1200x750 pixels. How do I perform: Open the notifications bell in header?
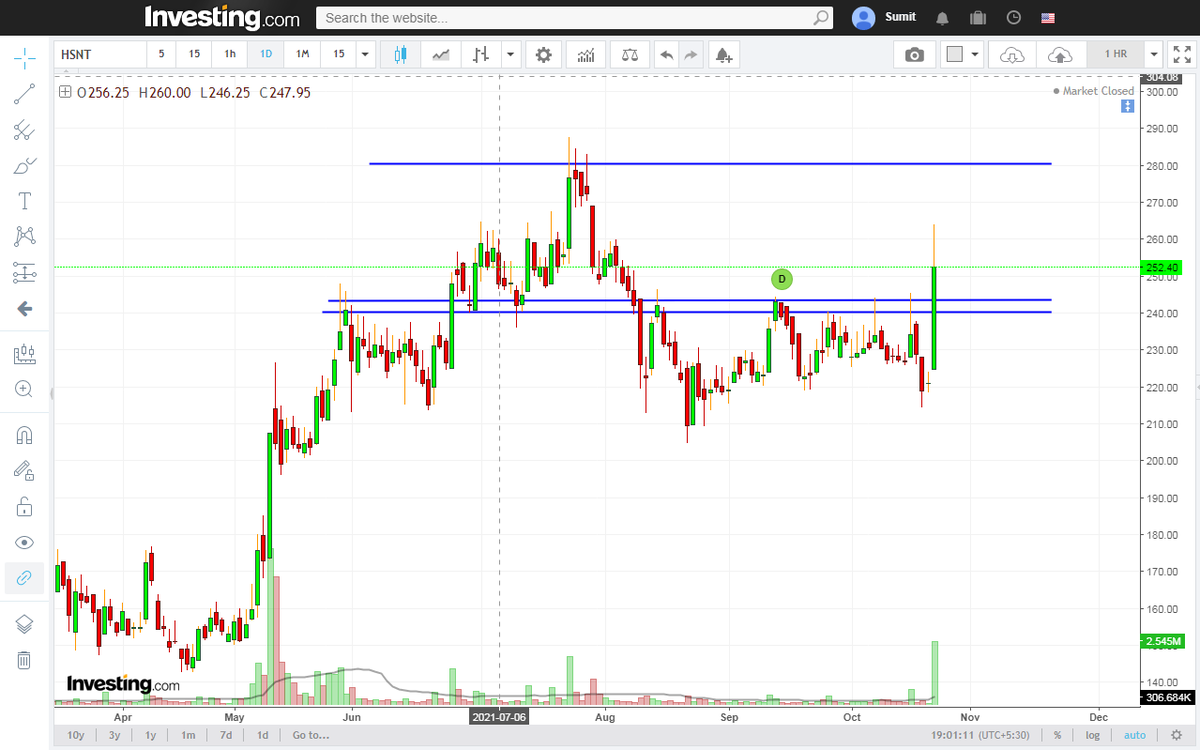[943, 18]
